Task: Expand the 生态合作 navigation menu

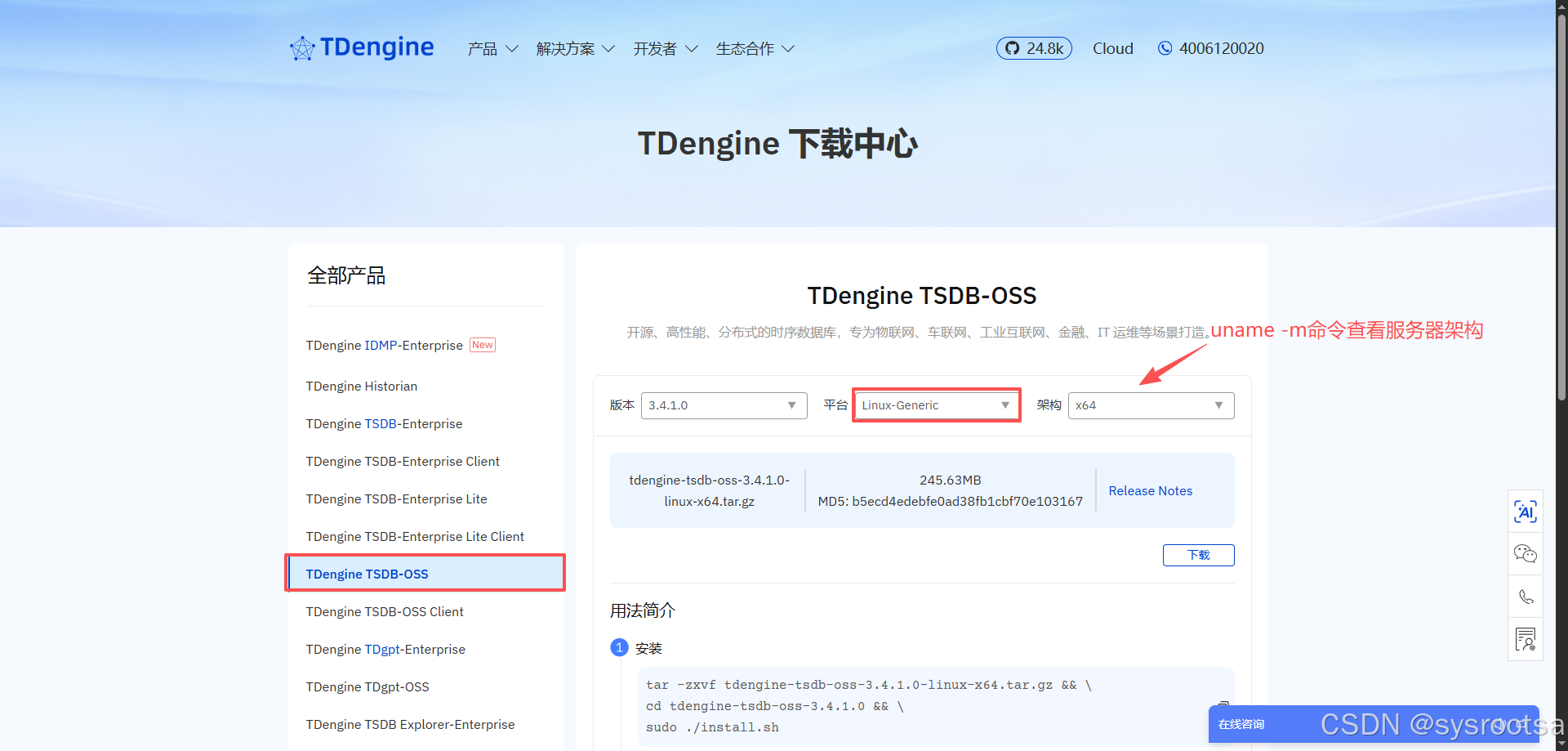Action: (x=755, y=49)
